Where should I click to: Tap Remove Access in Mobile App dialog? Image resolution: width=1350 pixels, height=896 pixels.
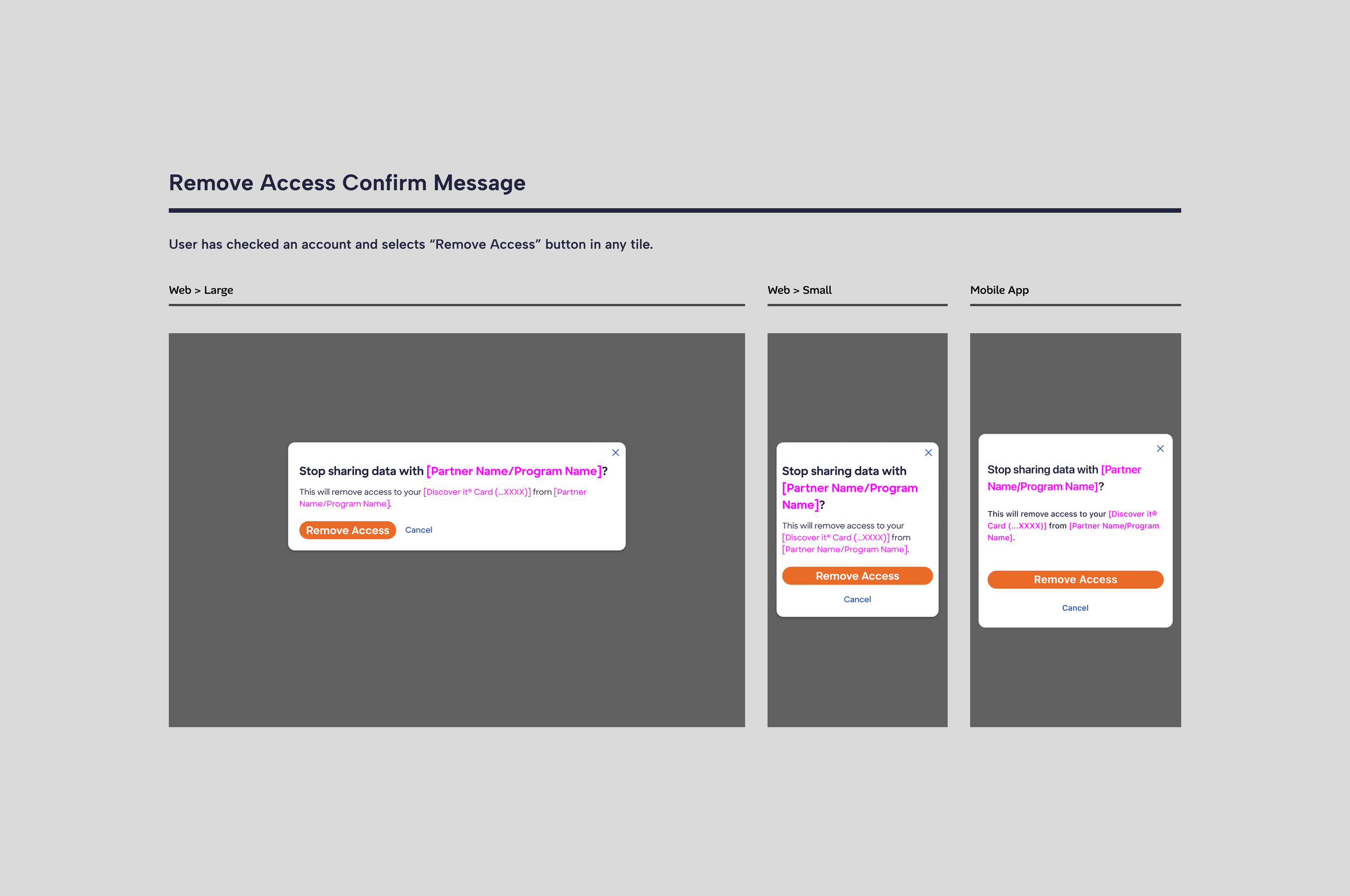coord(1075,580)
